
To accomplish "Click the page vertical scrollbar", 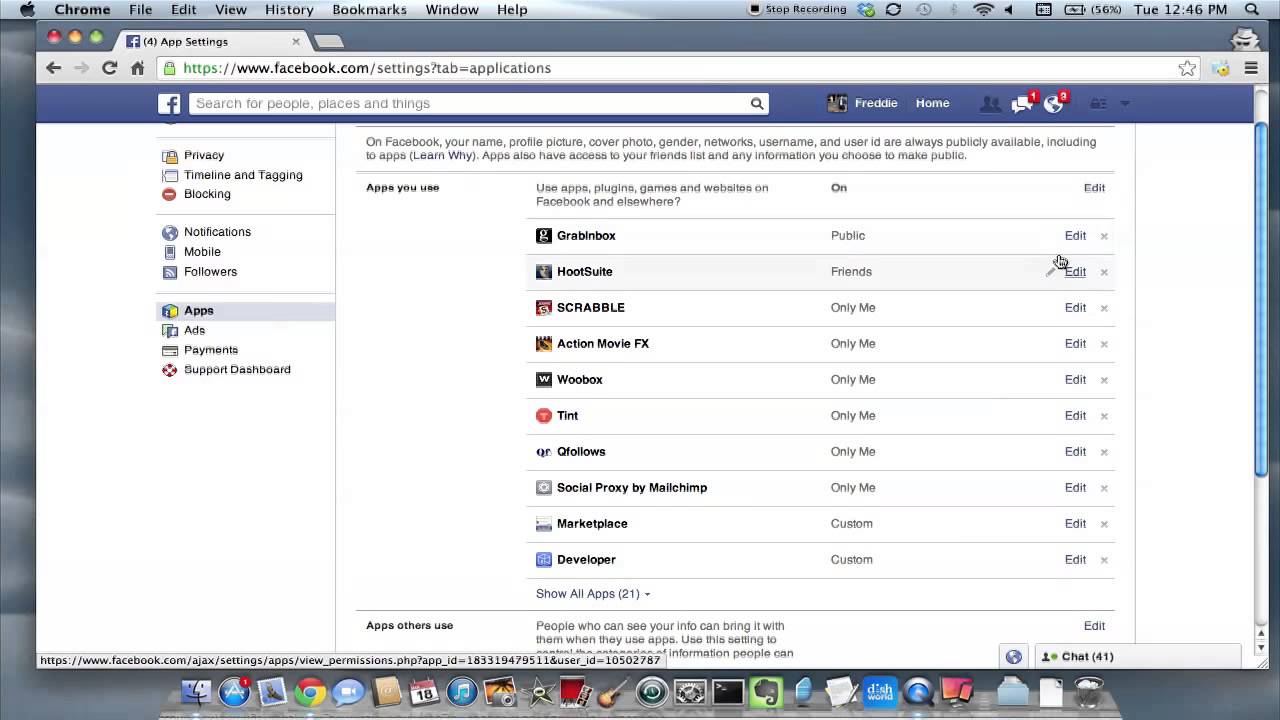I will pyautogui.click(x=1261, y=300).
